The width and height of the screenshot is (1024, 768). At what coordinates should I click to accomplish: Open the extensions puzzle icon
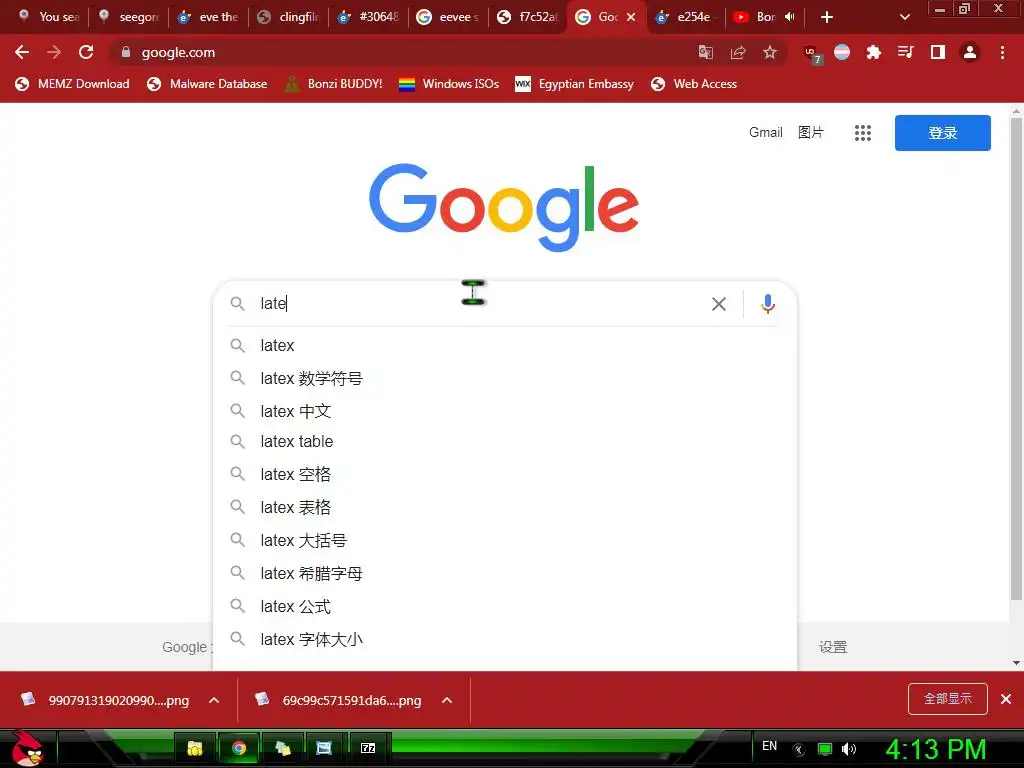pos(873,52)
